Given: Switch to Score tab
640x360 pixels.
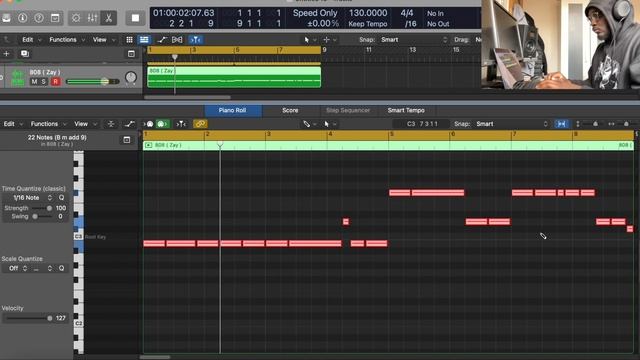Looking at the screenshot, I should (x=290, y=110).
